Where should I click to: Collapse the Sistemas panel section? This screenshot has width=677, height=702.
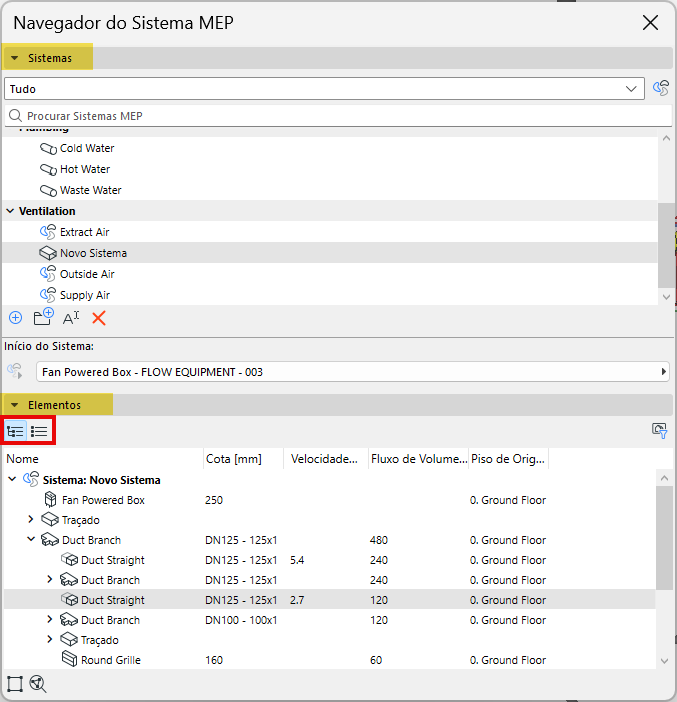click(14, 58)
